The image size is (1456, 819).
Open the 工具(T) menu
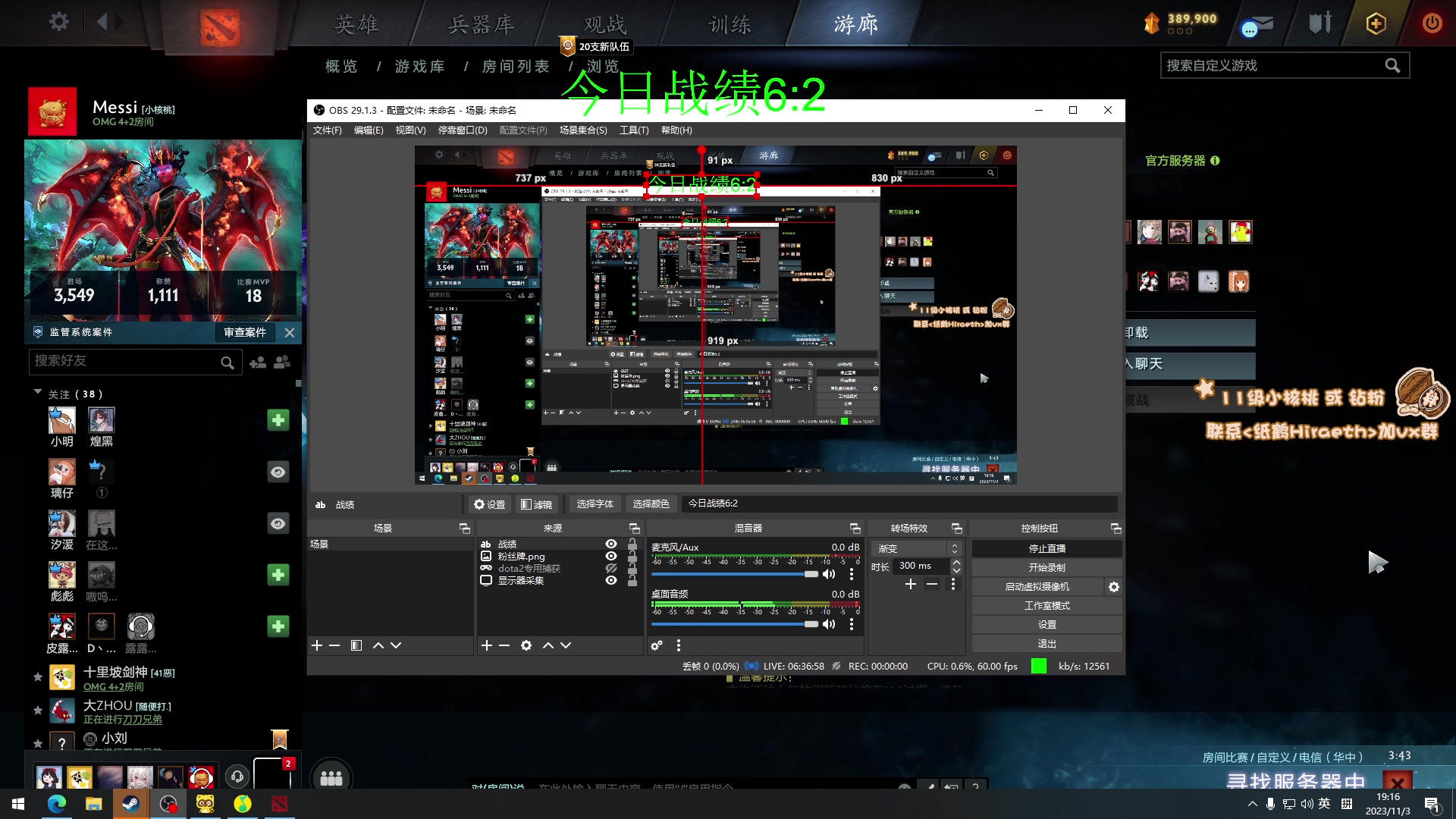[x=634, y=130]
